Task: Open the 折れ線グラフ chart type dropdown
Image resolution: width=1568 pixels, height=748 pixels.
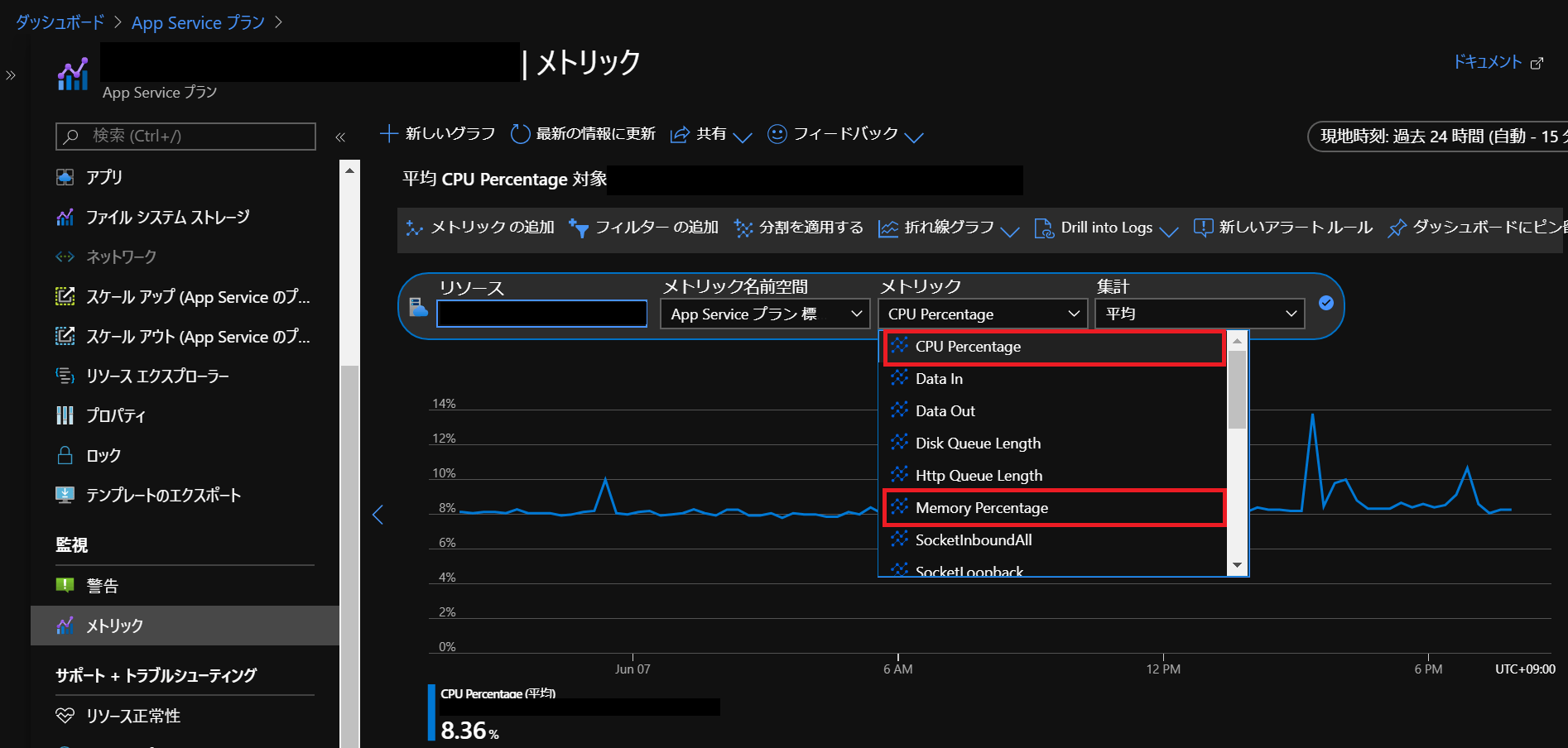Action: pyautogui.click(x=949, y=228)
